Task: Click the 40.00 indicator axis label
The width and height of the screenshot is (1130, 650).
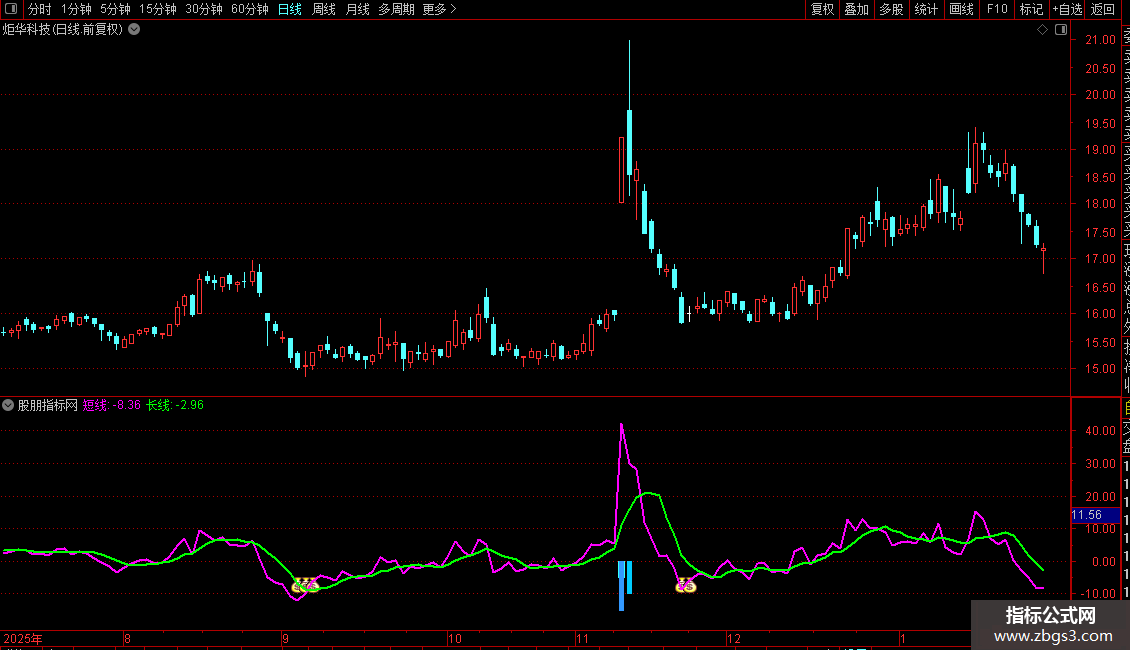Action: point(1100,431)
